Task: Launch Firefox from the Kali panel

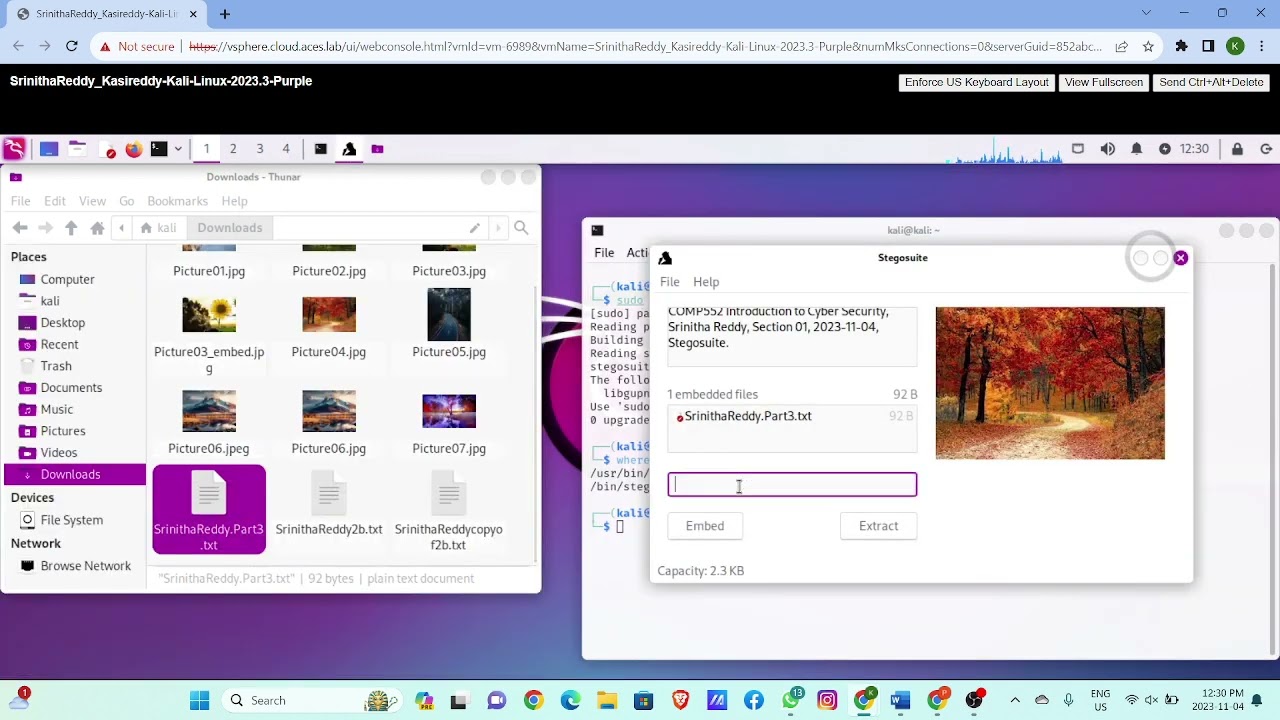Action: click(x=133, y=149)
